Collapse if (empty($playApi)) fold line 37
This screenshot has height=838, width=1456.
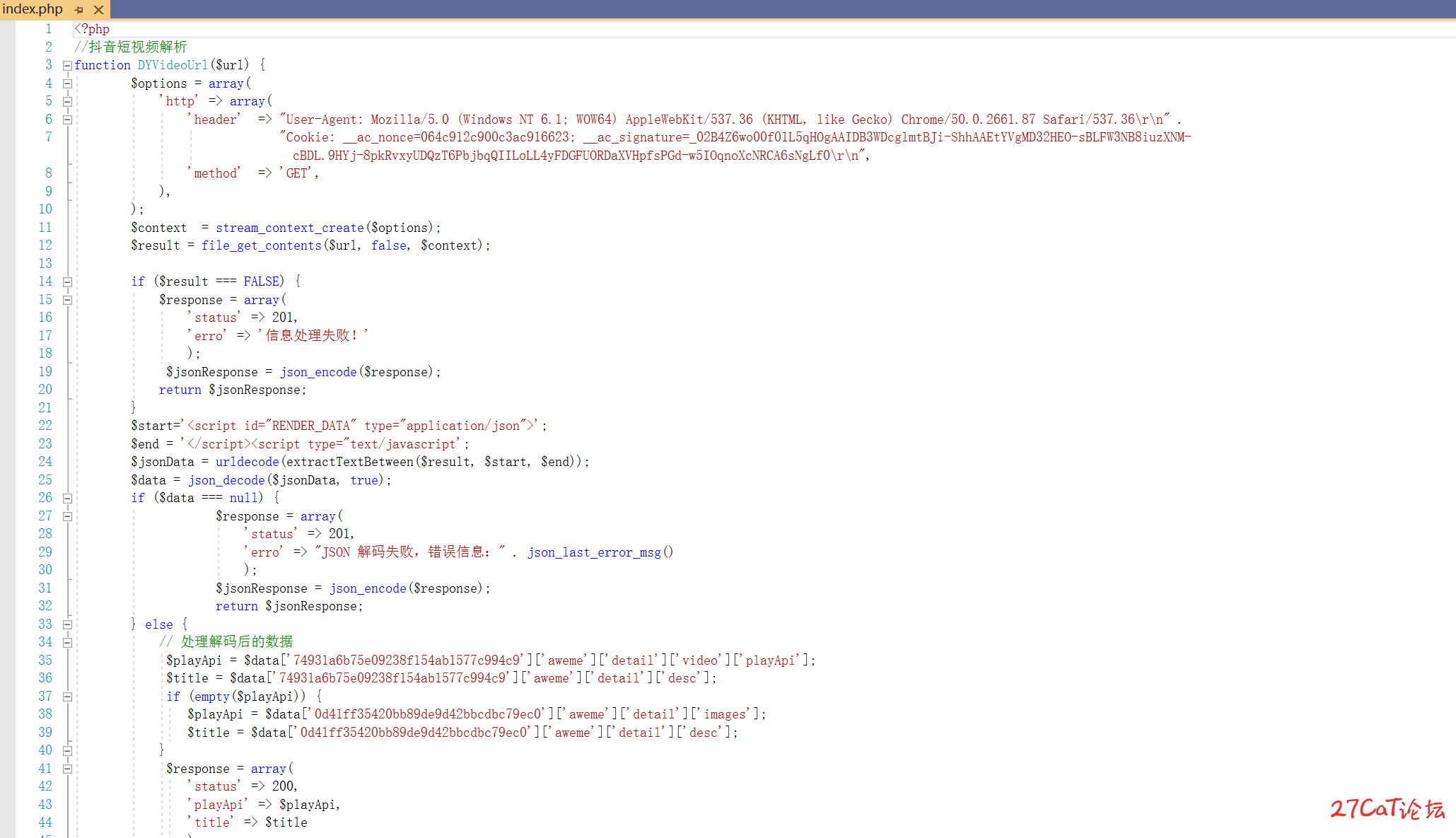(x=67, y=697)
